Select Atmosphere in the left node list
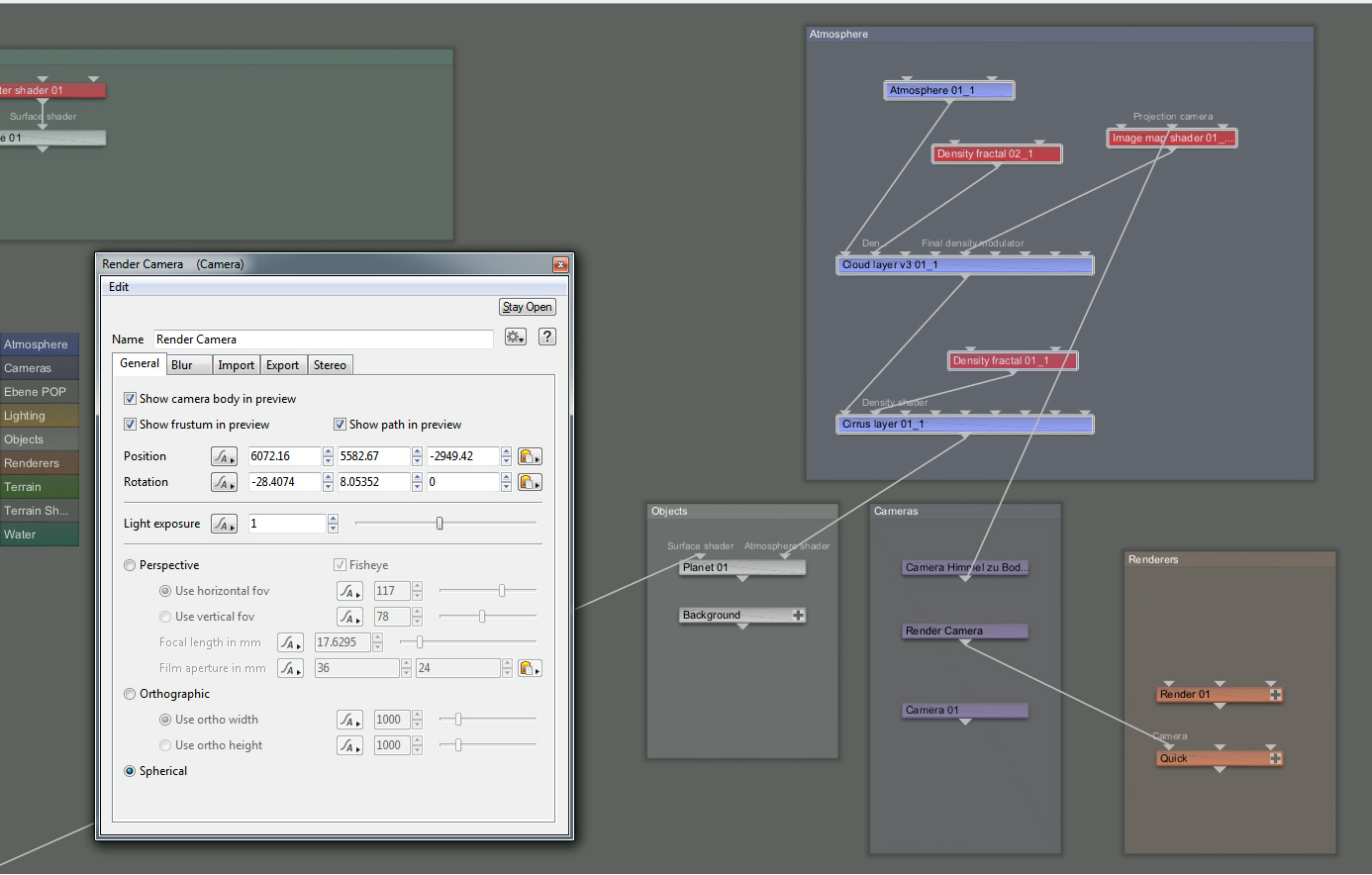 tap(39, 344)
